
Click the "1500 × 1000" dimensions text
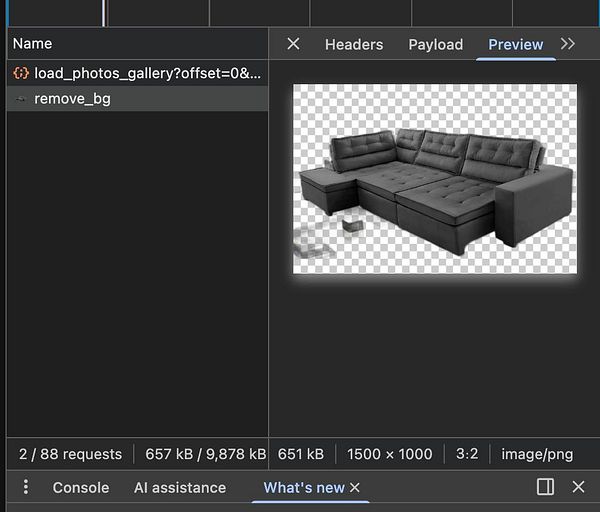point(390,454)
